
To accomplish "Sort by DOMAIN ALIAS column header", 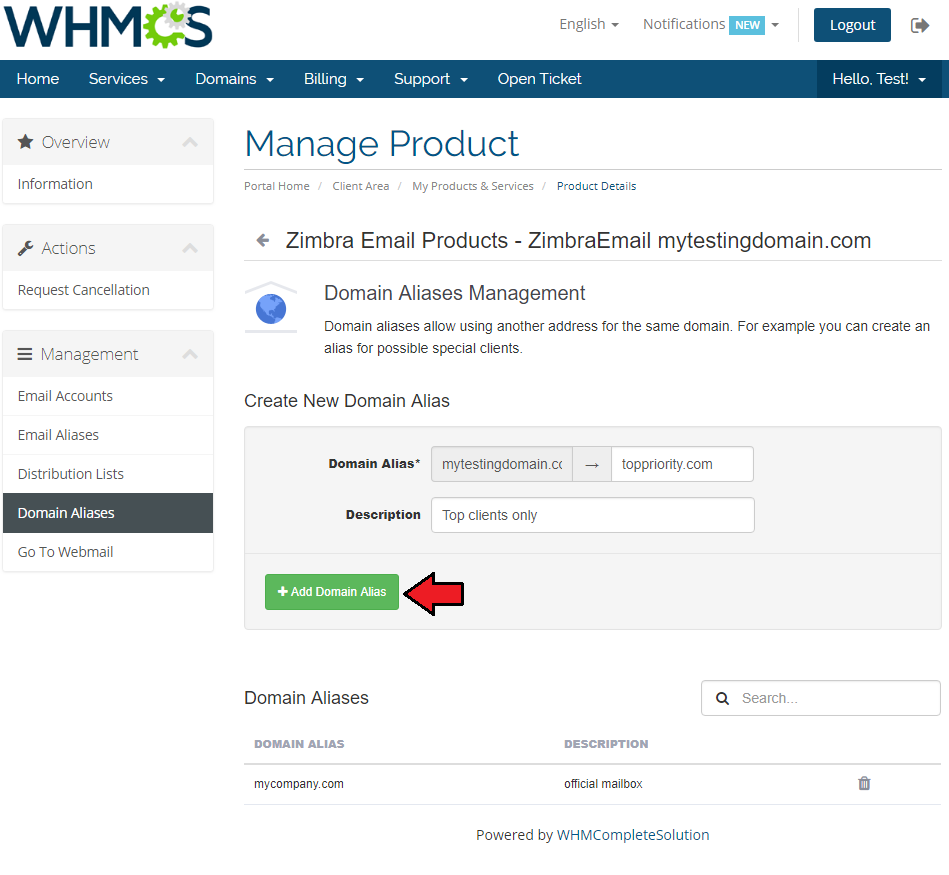I will coord(299,744).
